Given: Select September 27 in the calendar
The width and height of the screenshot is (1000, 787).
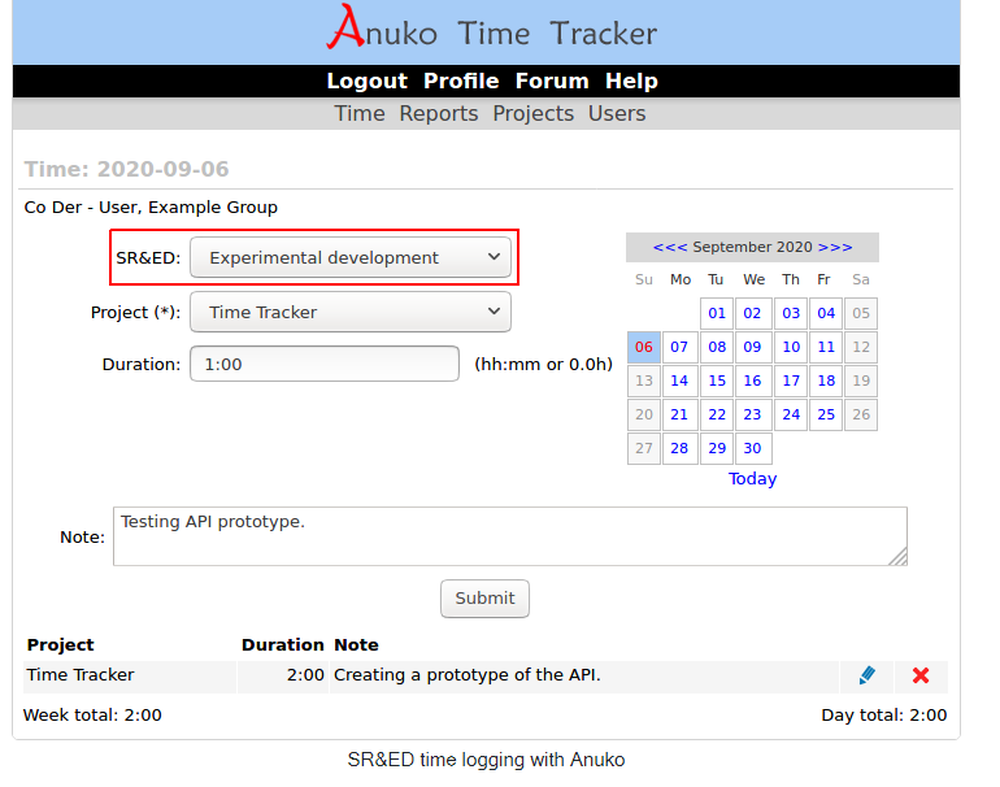Looking at the screenshot, I should click(643, 448).
